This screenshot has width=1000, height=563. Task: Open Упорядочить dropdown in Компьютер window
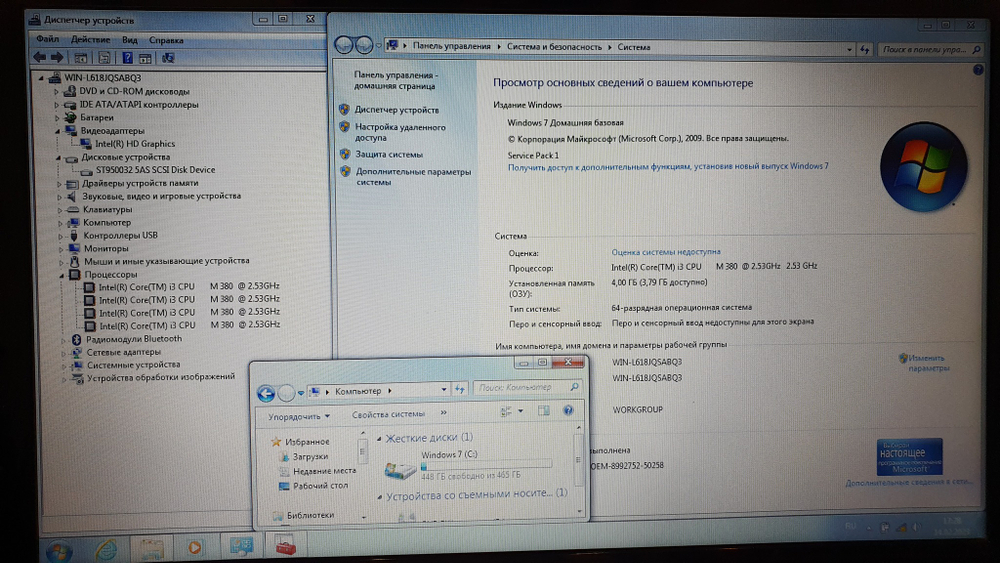pyautogui.click(x=298, y=416)
